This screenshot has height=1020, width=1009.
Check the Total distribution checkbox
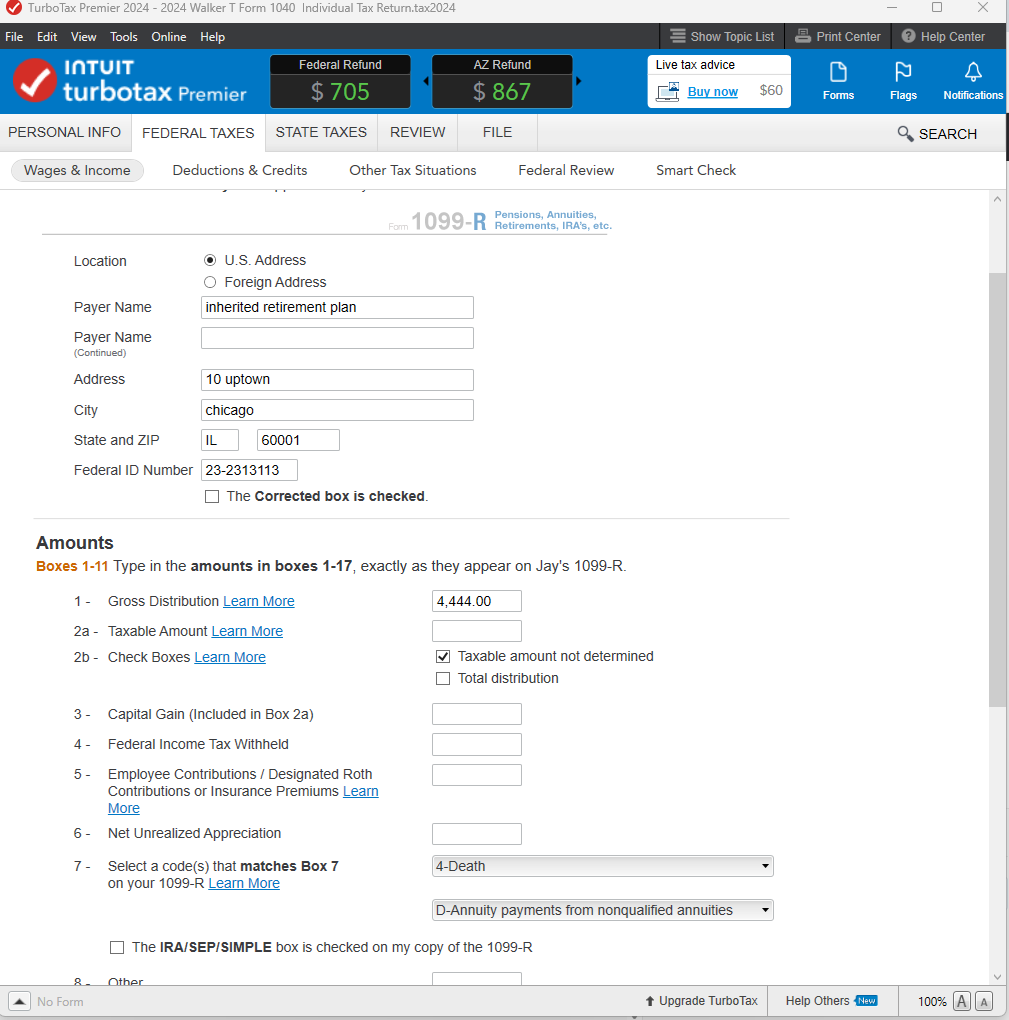(442, 678)
